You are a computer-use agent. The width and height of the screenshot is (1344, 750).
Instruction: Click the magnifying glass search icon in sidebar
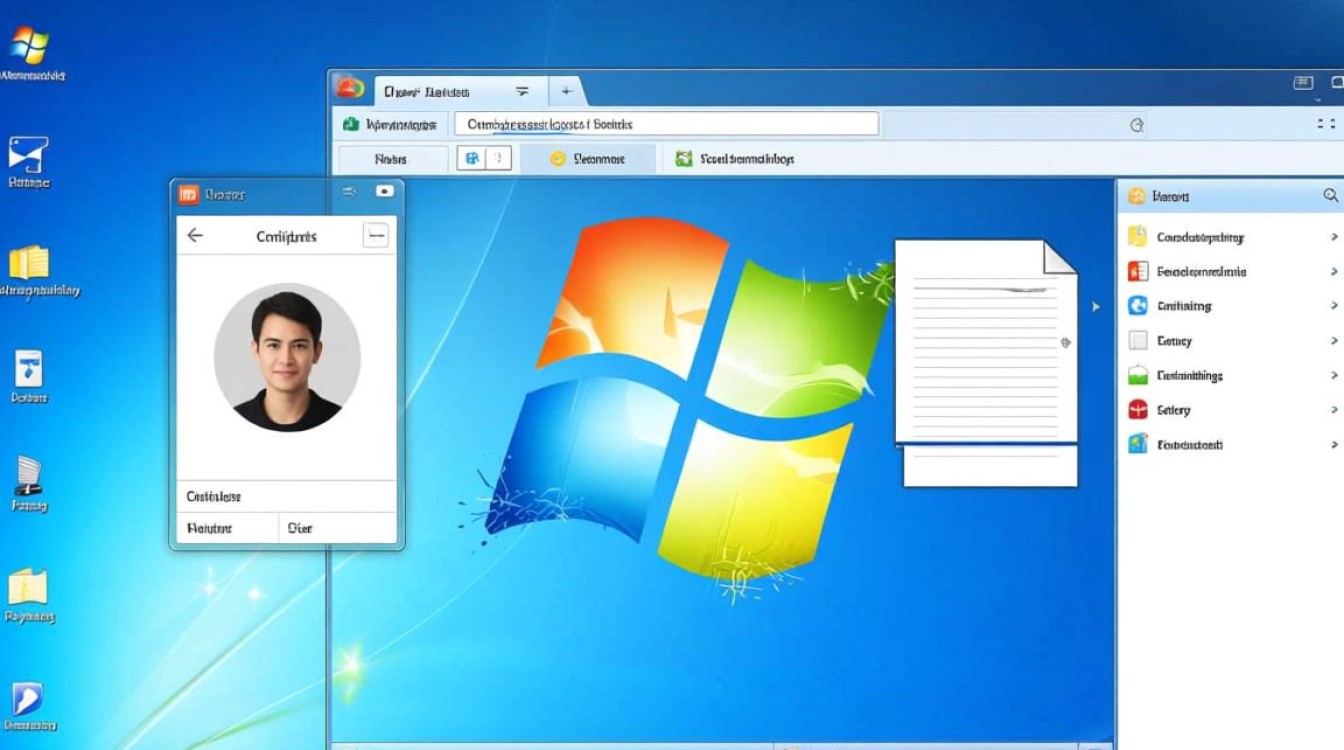[x=1330, y=196]
